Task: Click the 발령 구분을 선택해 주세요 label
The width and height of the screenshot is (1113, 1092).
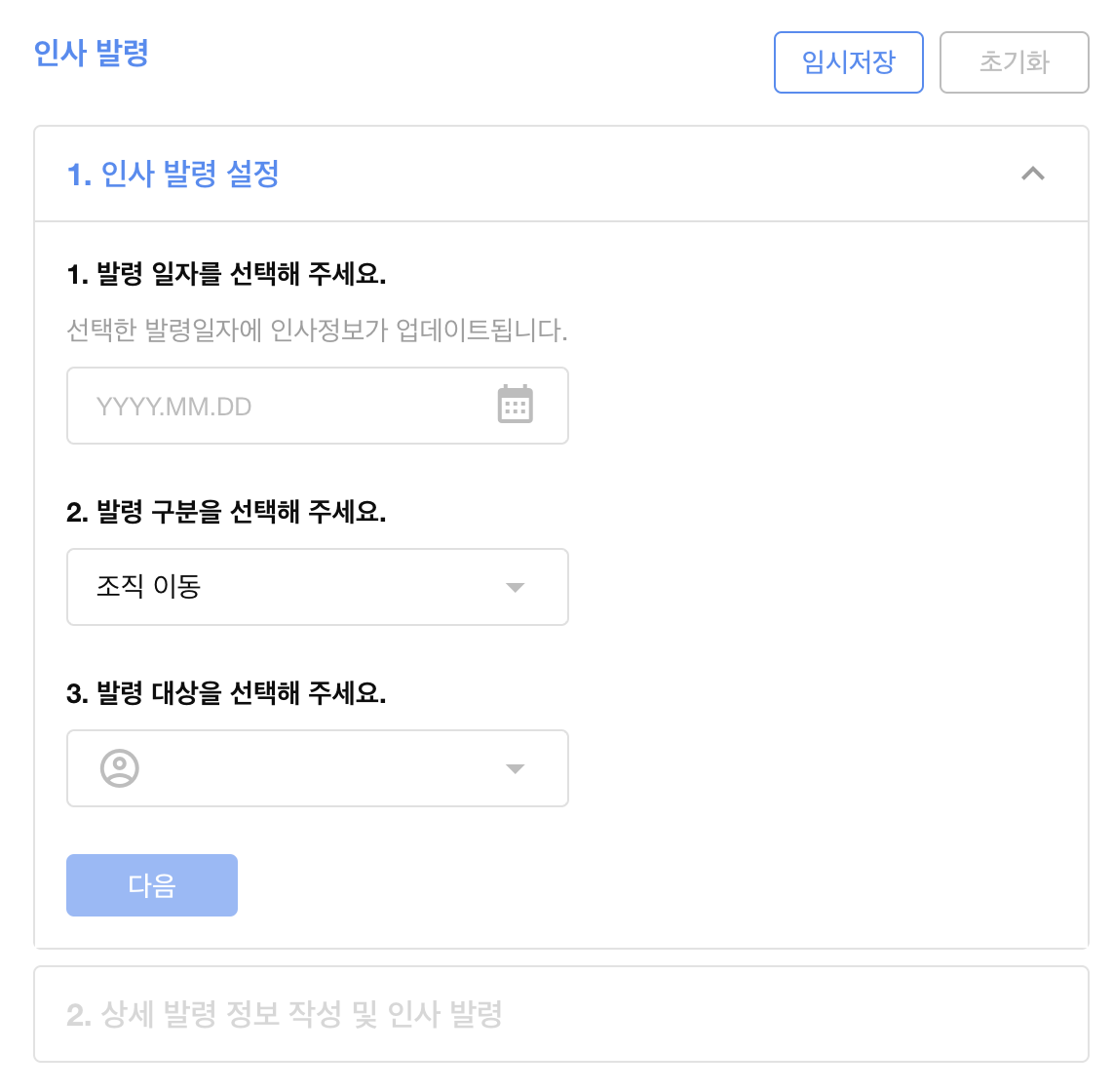Action: (226, 511)
